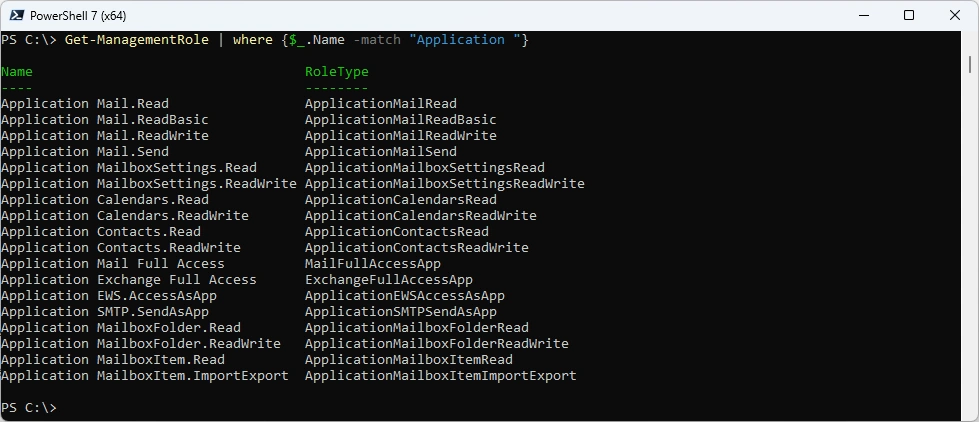The height and width of the screenshot is (422, 979).
Task: Maximize the PowerShell 7 window
Action: pyautogui.click(x=908, y=15)
